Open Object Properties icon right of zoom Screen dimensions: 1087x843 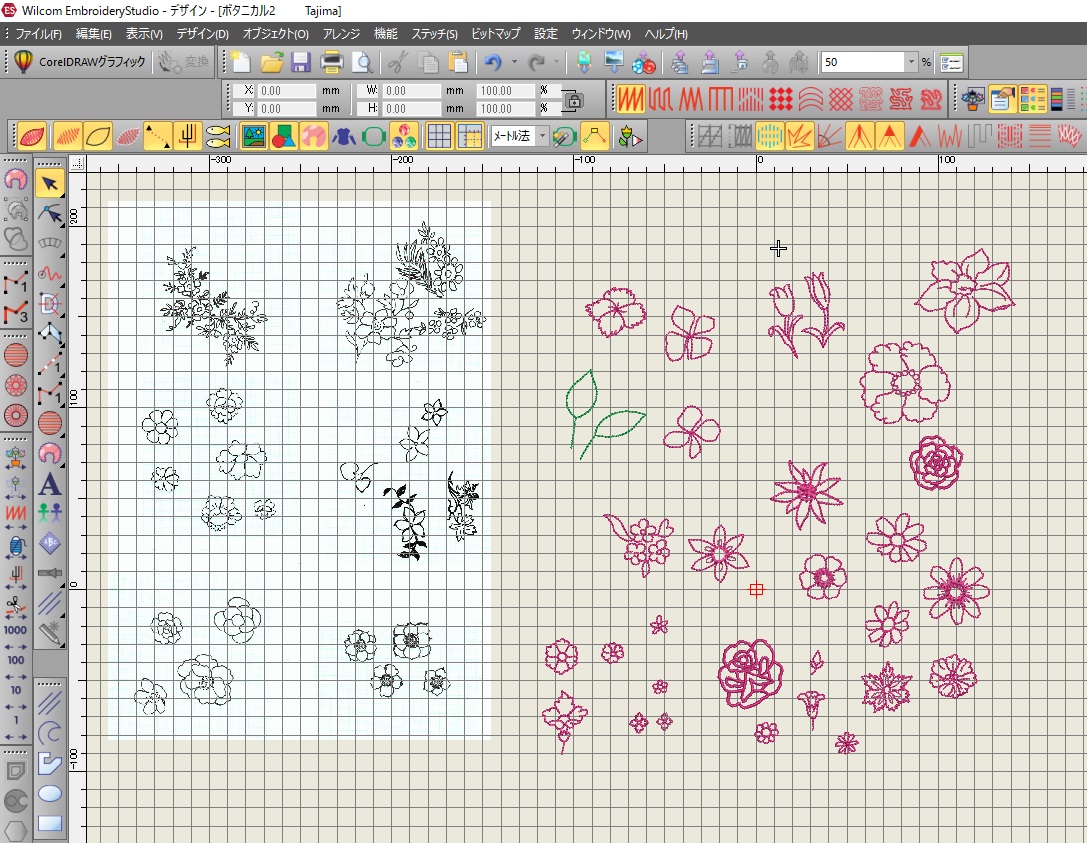[x=952, y=62]
